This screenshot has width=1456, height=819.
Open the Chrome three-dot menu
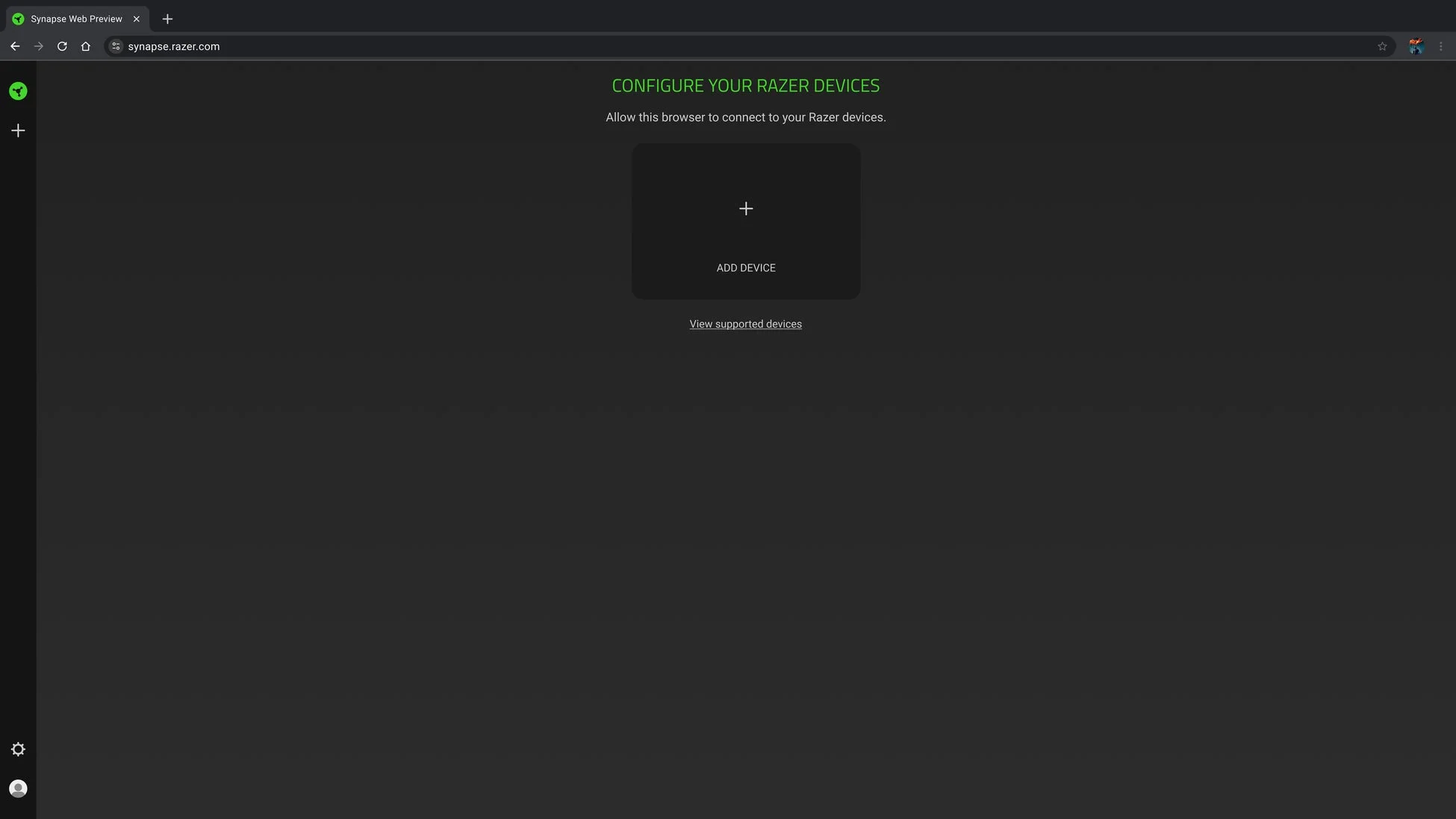tap(1441, 46)
